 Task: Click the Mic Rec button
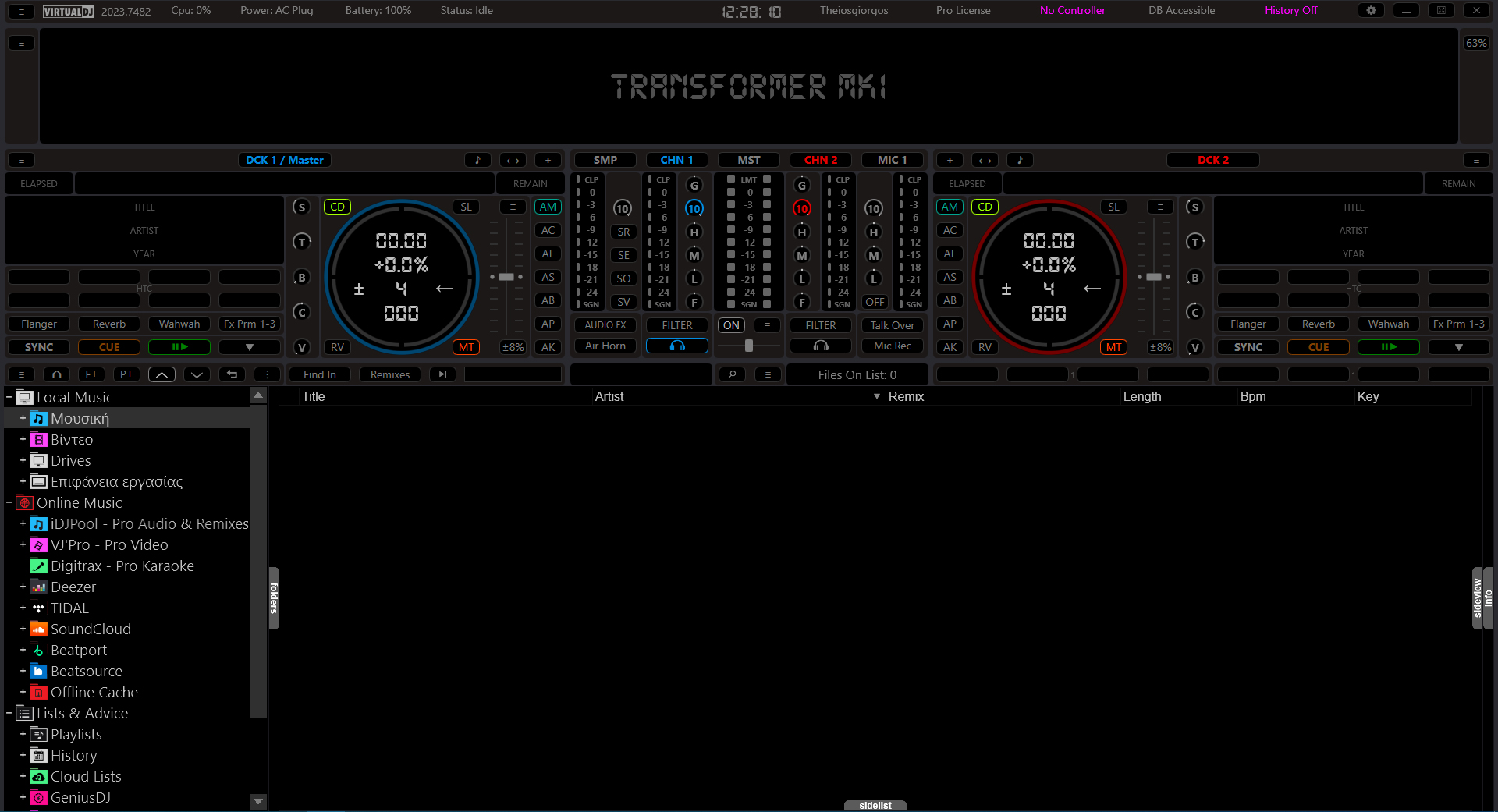coord(892,346)
